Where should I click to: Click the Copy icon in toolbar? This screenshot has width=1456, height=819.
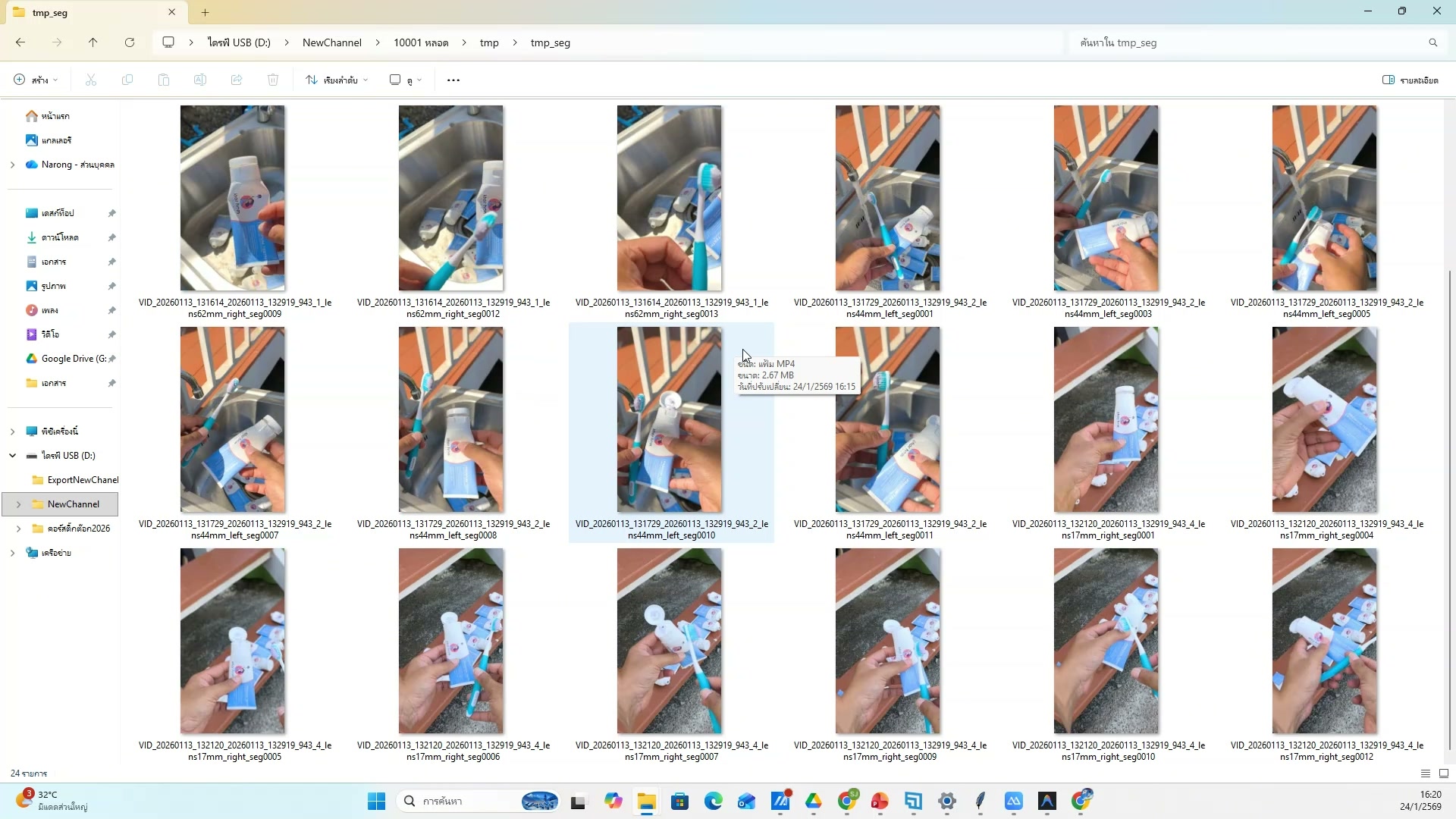pos(127,80)
